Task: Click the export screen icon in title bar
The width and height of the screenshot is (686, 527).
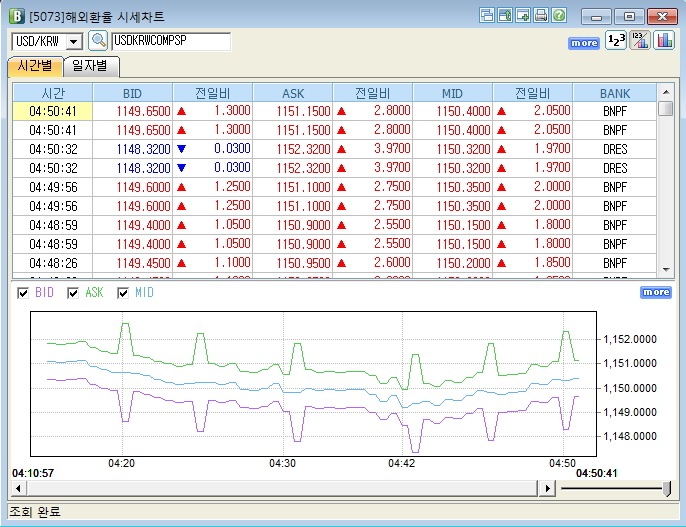Action: (505, 15)
